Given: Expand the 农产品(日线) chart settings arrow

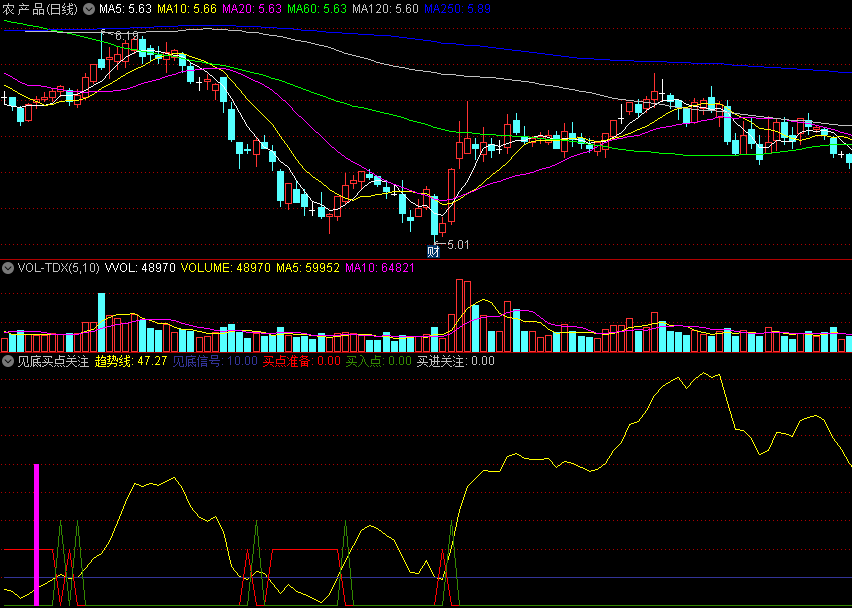Looking at the screenshot, I should 89,9.
